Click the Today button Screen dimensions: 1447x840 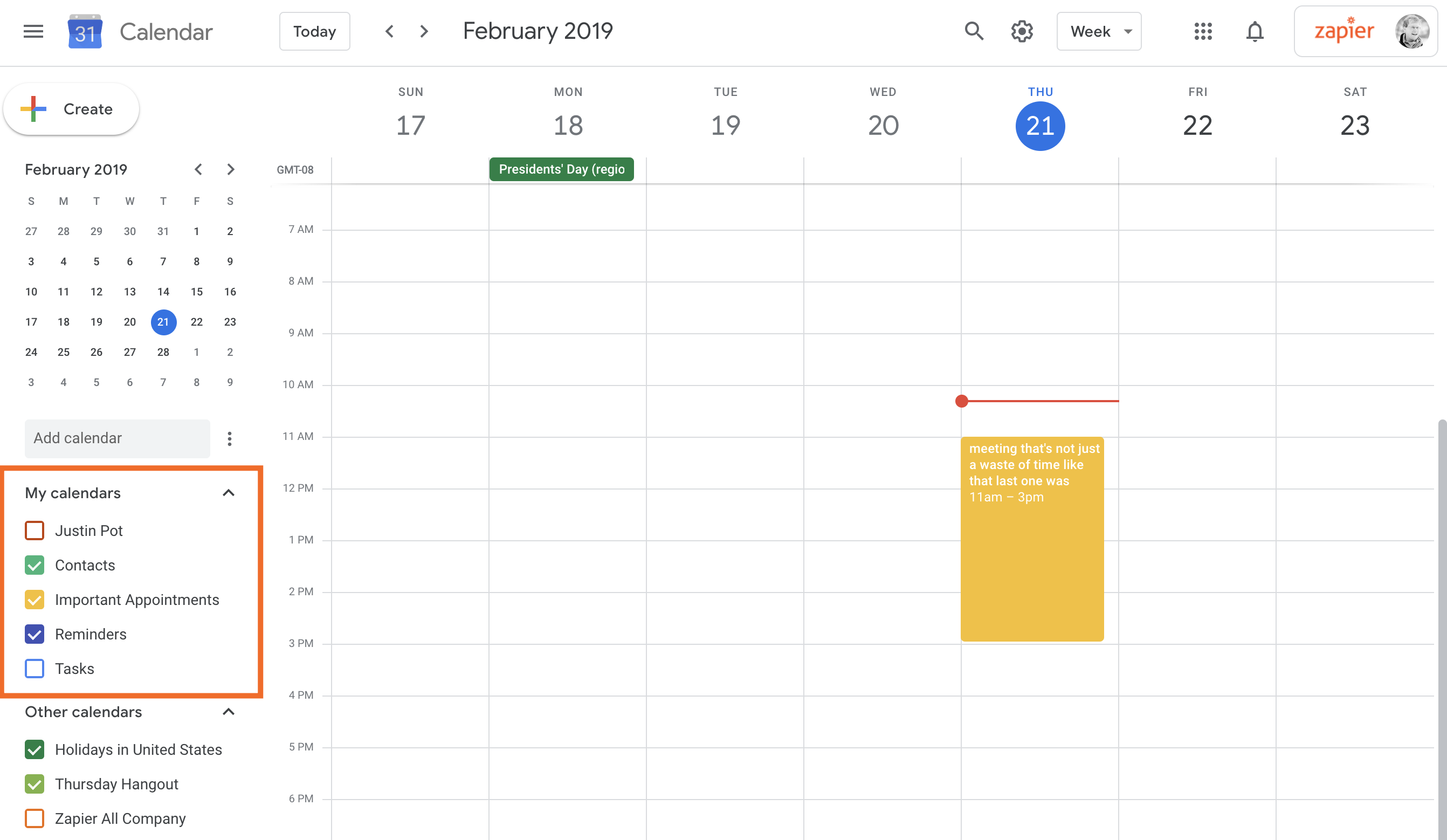[x=314, y=31]
